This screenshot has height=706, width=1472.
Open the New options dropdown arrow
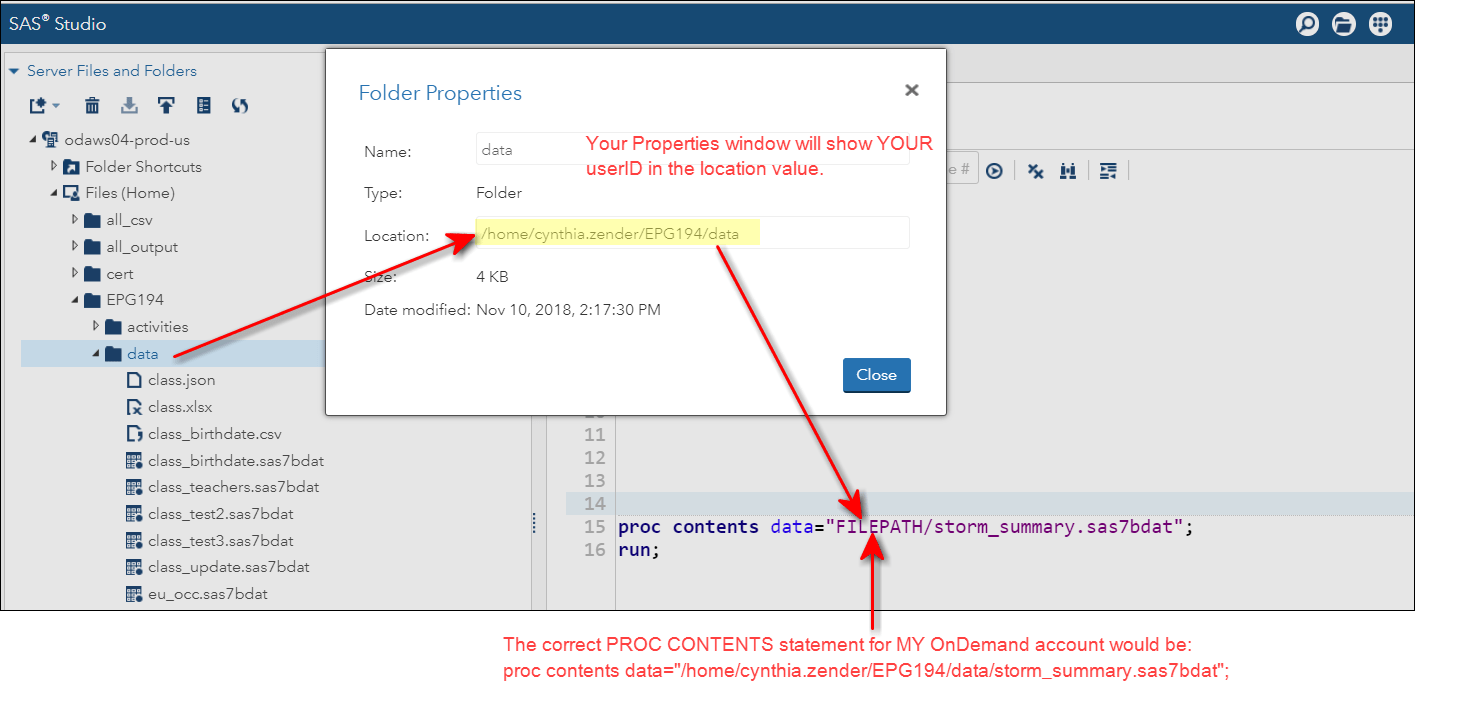[56, 105]
